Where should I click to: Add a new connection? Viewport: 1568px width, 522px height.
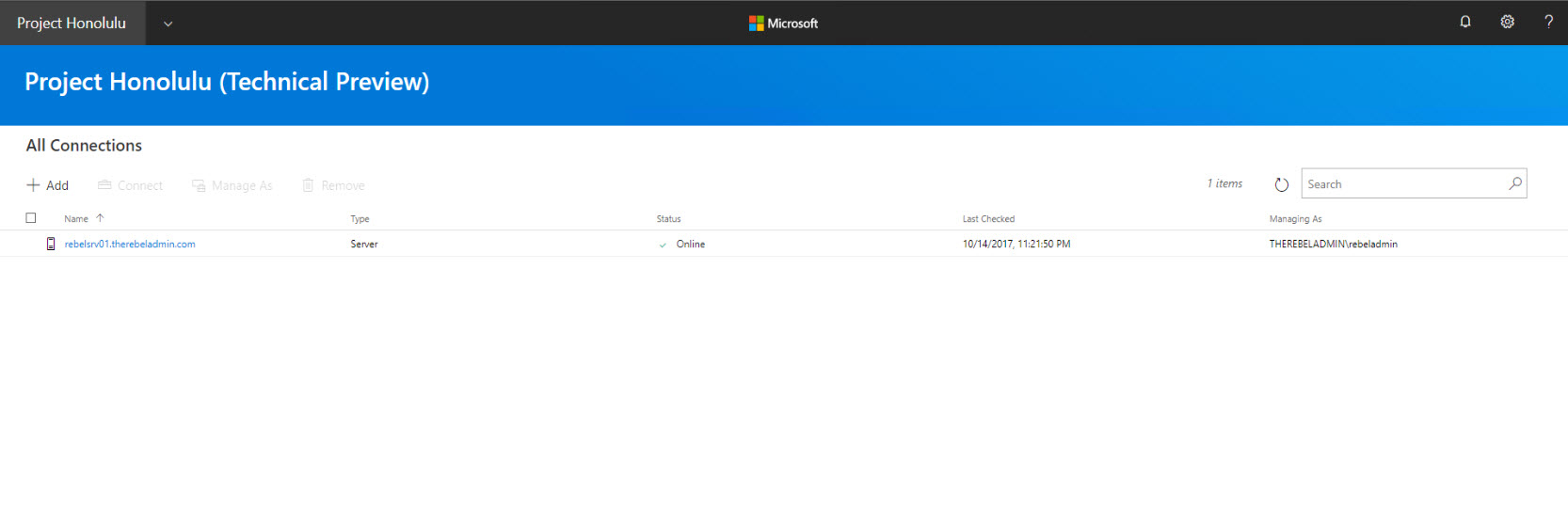pyautogui.click(x=47, y=185)
